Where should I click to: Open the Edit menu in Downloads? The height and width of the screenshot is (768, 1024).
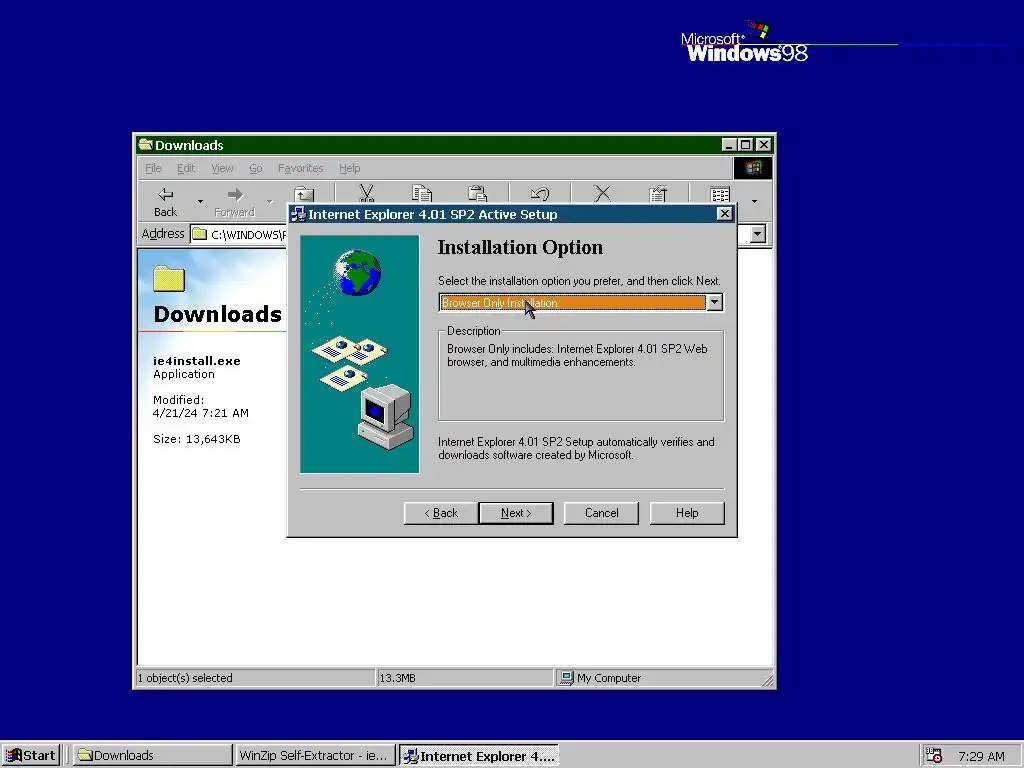coord(186,168)
